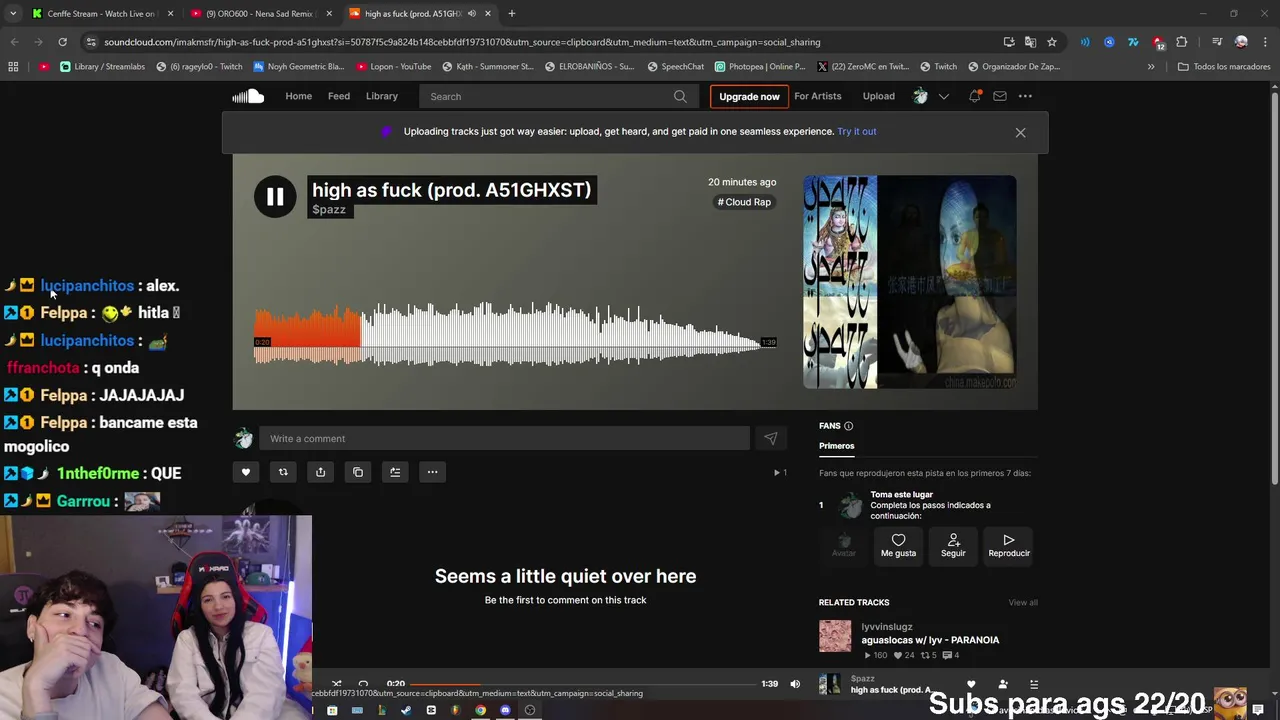Repost the track using the repost icon
This screenshot has height=720, width=1280.
(x=283, y=472)
